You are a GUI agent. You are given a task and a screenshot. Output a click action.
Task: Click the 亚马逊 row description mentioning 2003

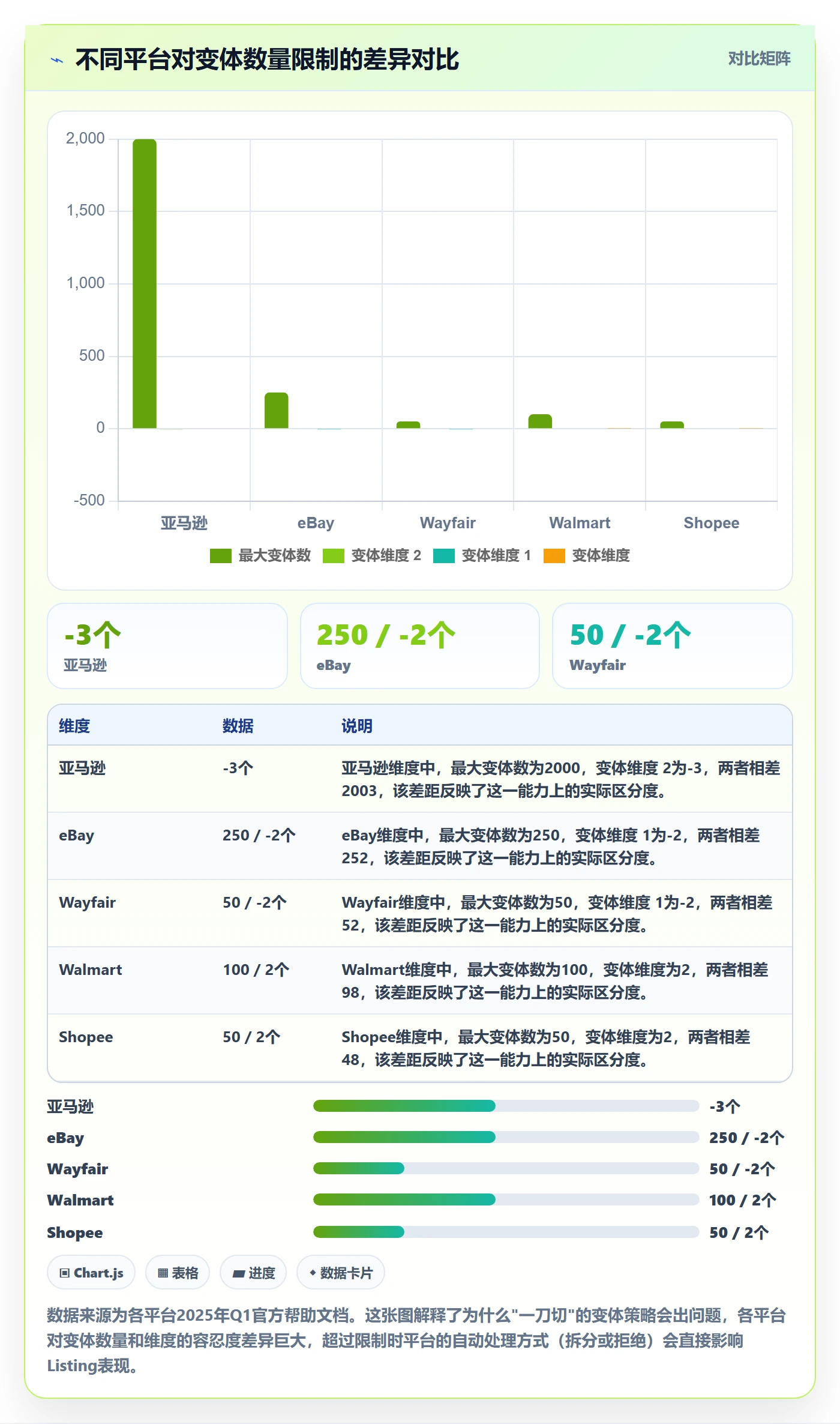[x=561, y=779]
